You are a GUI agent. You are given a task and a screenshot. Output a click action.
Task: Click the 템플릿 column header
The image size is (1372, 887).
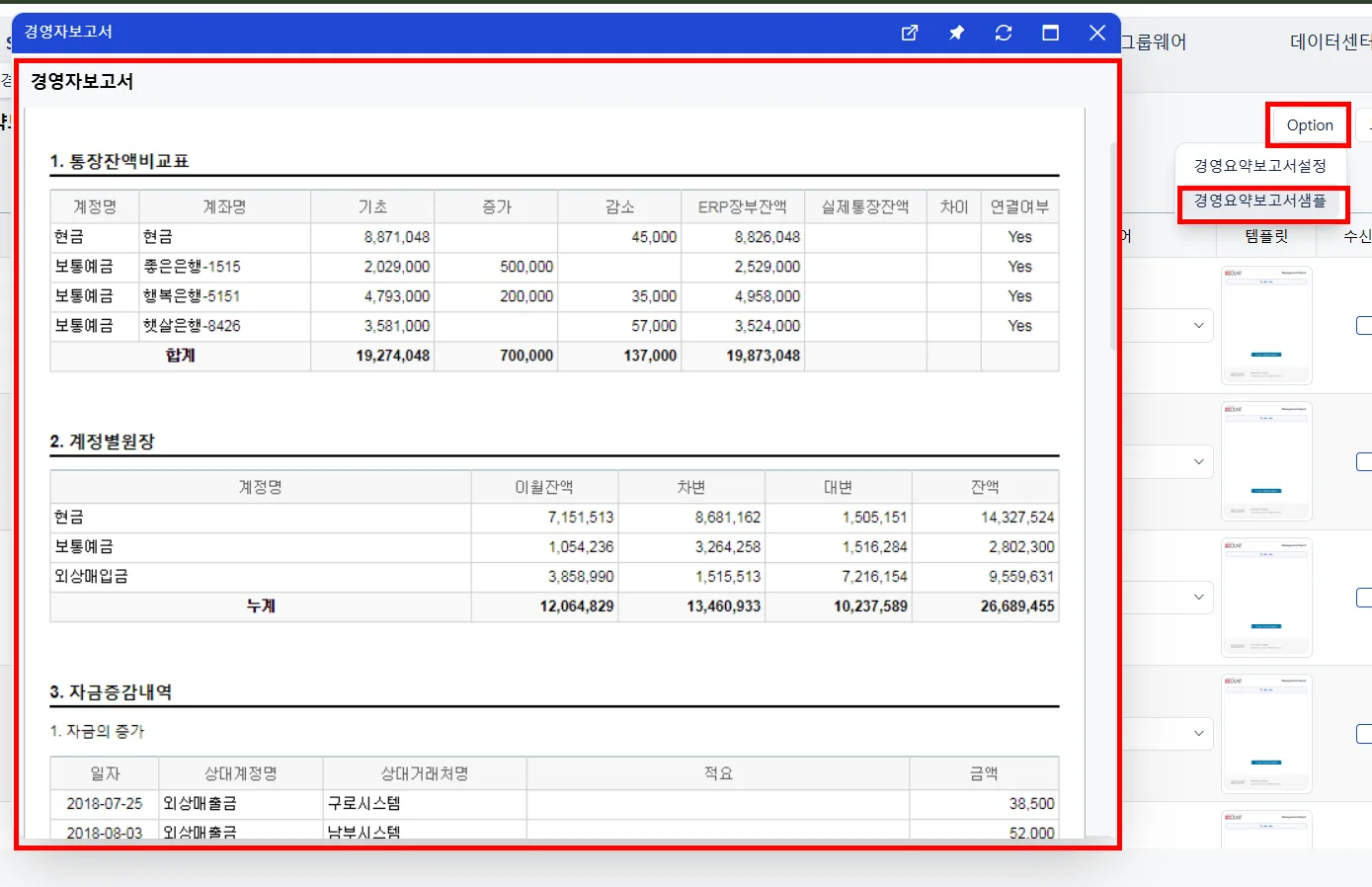[x=1266, y=236]
